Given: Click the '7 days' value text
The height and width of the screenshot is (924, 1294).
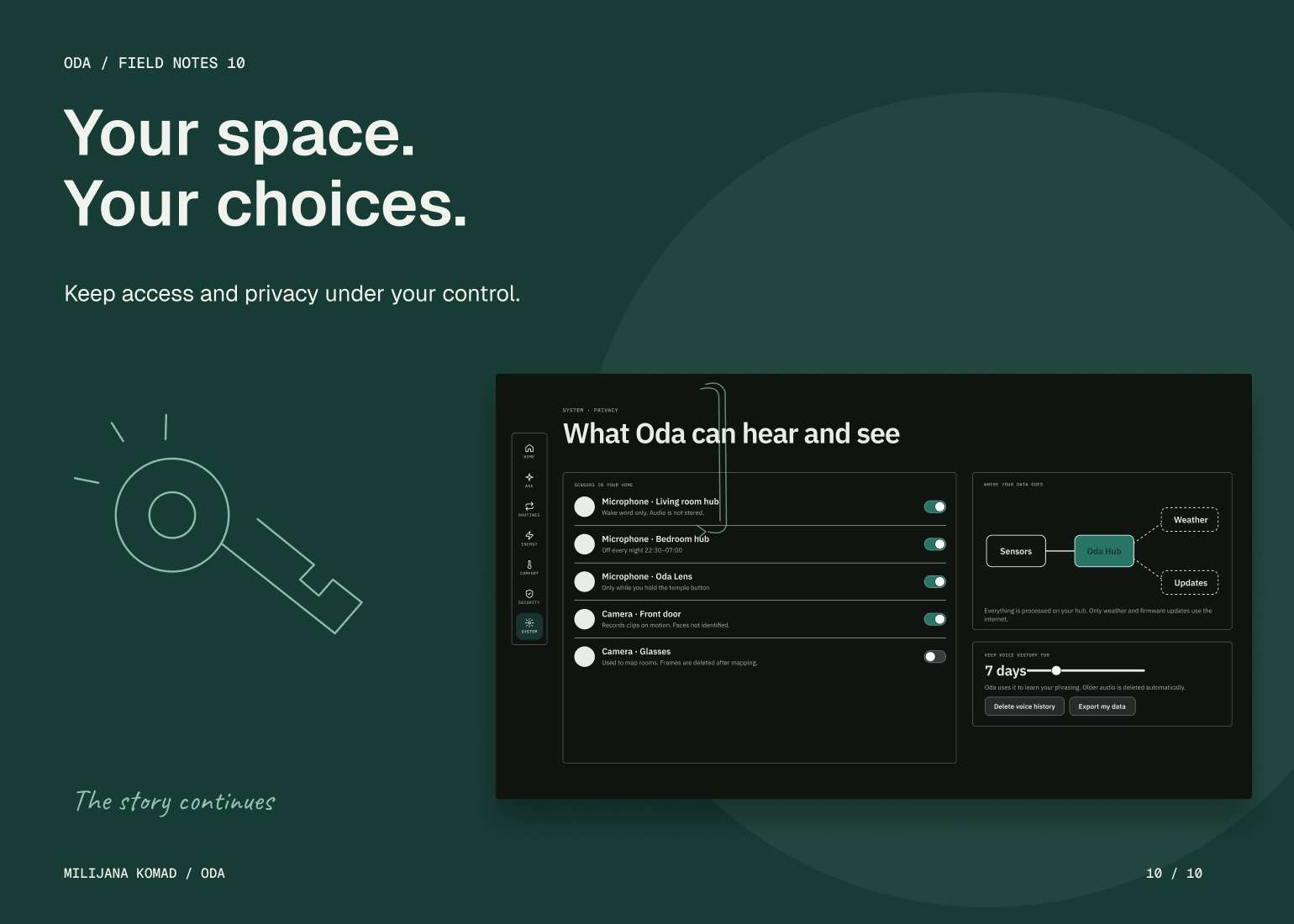Looking at the screenshot, I should [1006, 670].
